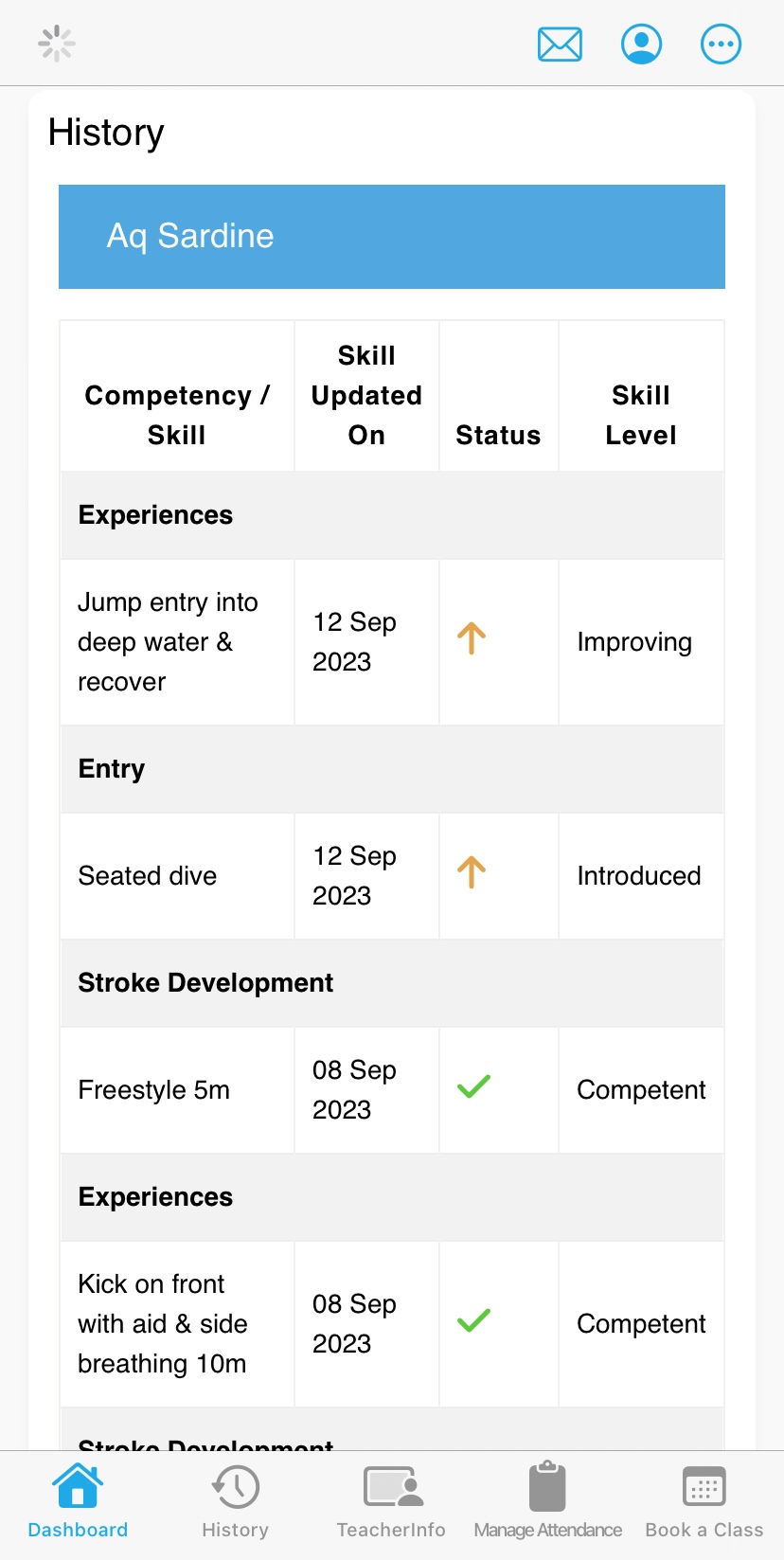This screenshot has height=1560, width=784.
Task: Select the Aq Sardine header banner
Action: click(392, 237)
